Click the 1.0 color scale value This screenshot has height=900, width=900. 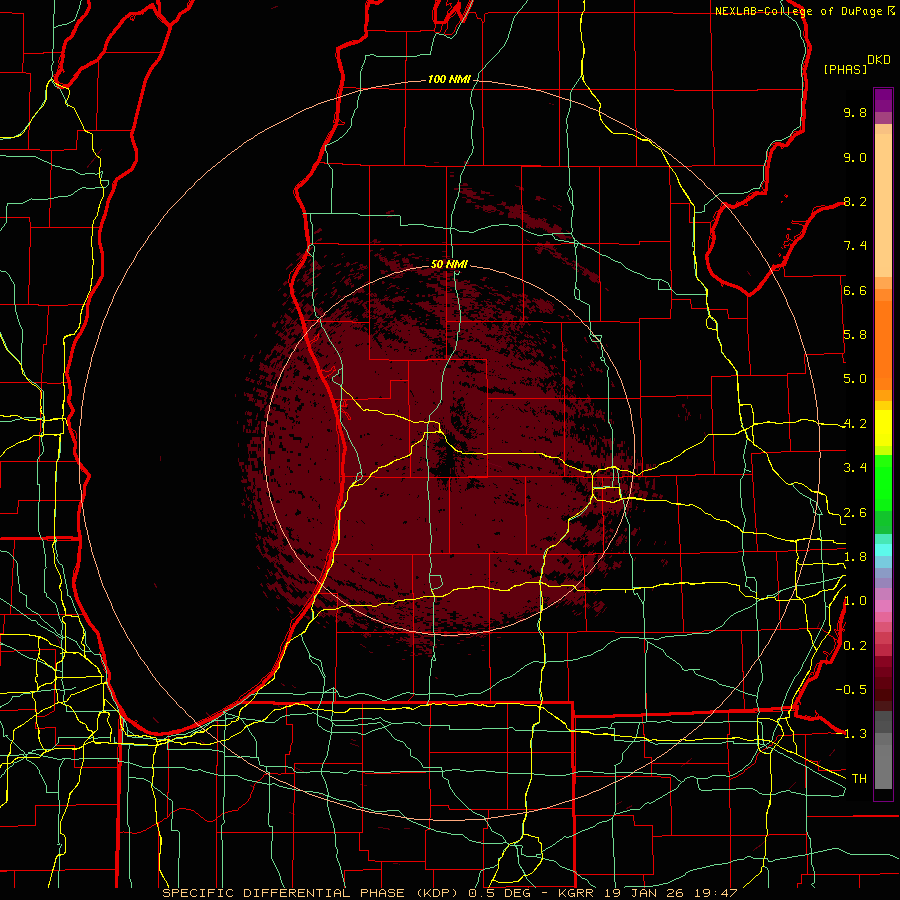click(x=855, y=601)
